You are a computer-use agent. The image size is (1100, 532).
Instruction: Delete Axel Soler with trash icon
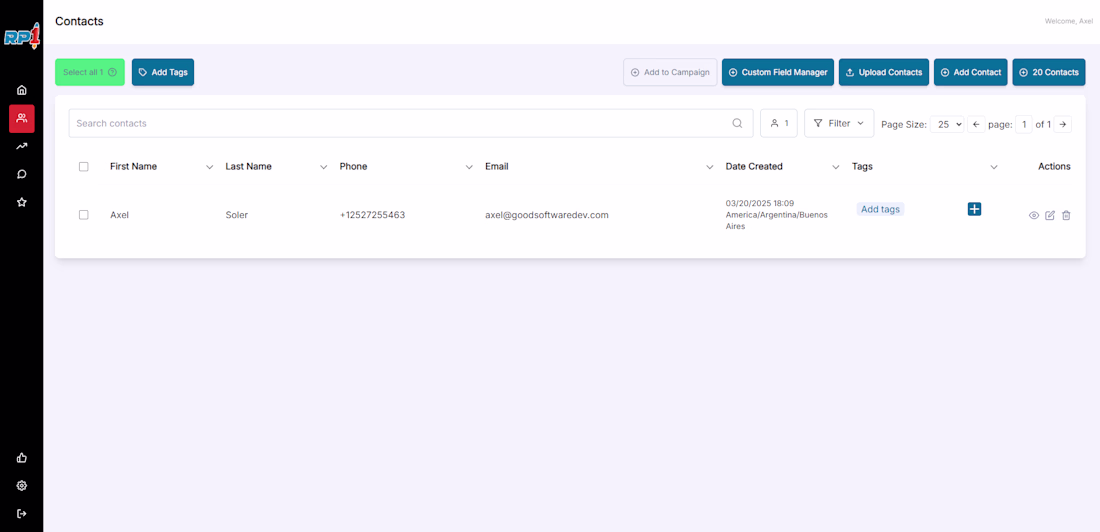coord(1066,215)
